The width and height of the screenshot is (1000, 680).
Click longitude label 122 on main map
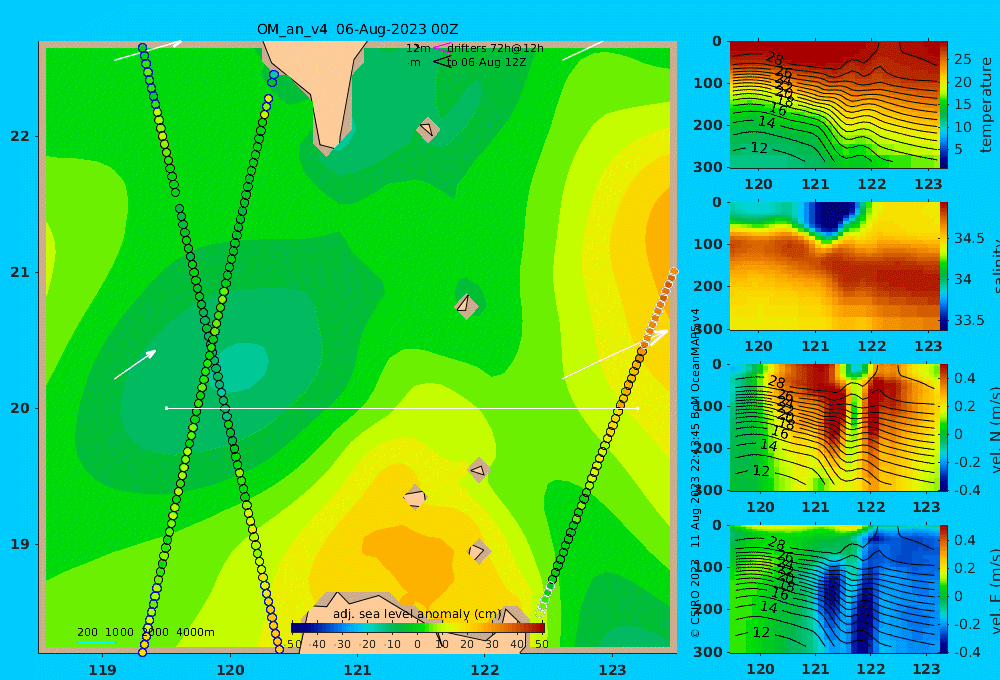[x=485, y=670]
